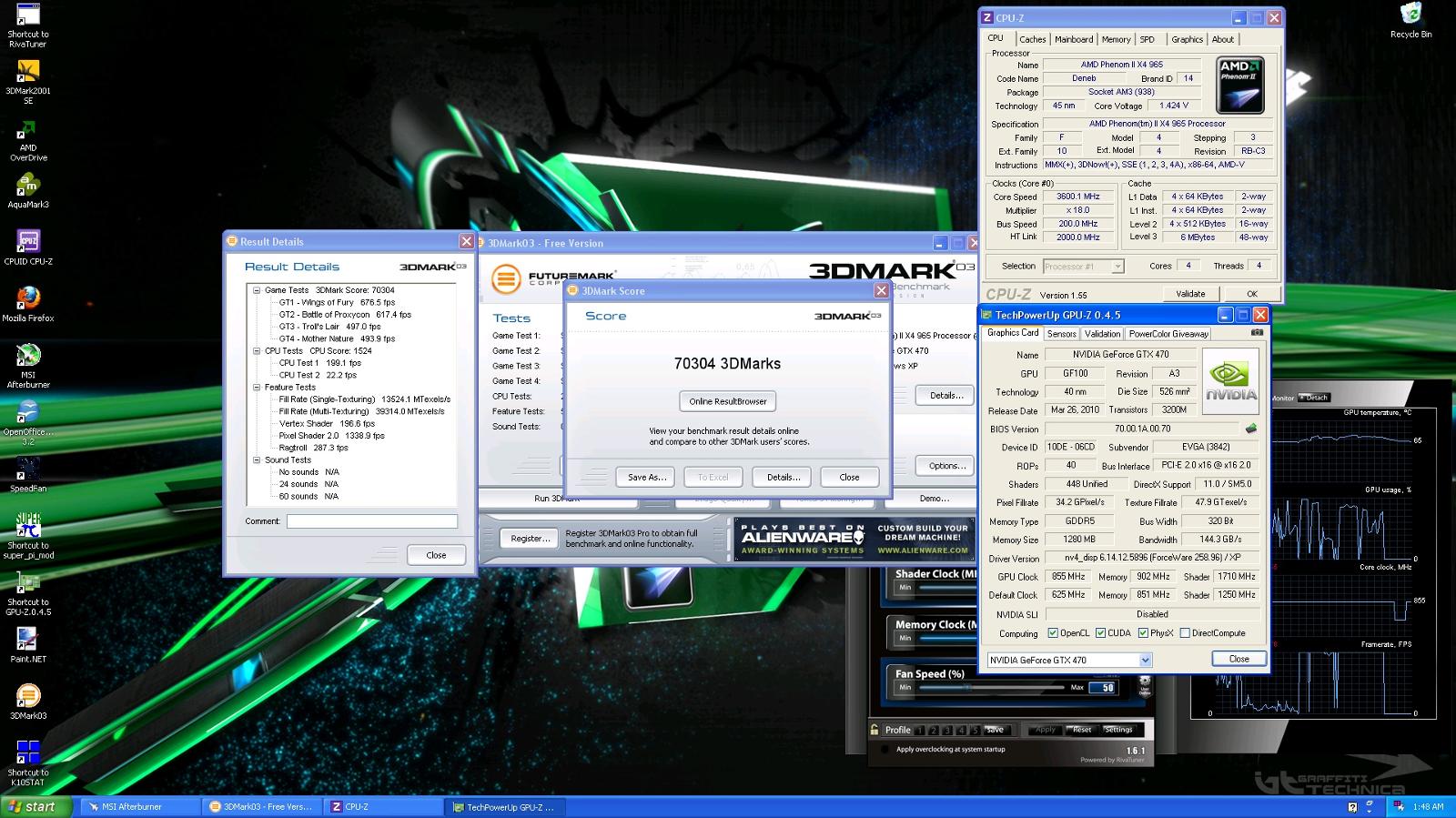
Task: Click the Shader Clock slider in Afterburner
Action: (x=946, y=588)
